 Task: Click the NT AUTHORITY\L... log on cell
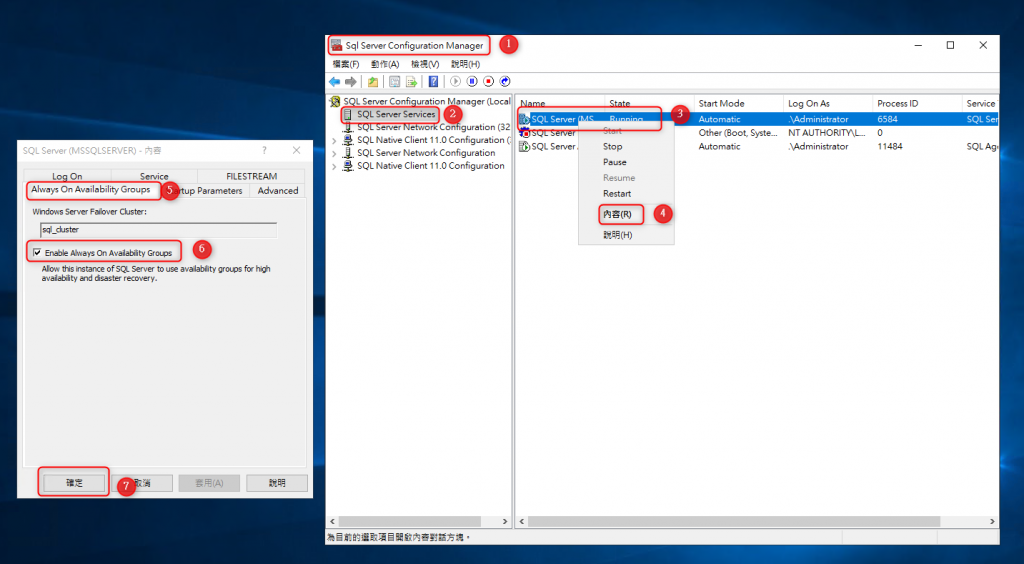pos(826,133)
